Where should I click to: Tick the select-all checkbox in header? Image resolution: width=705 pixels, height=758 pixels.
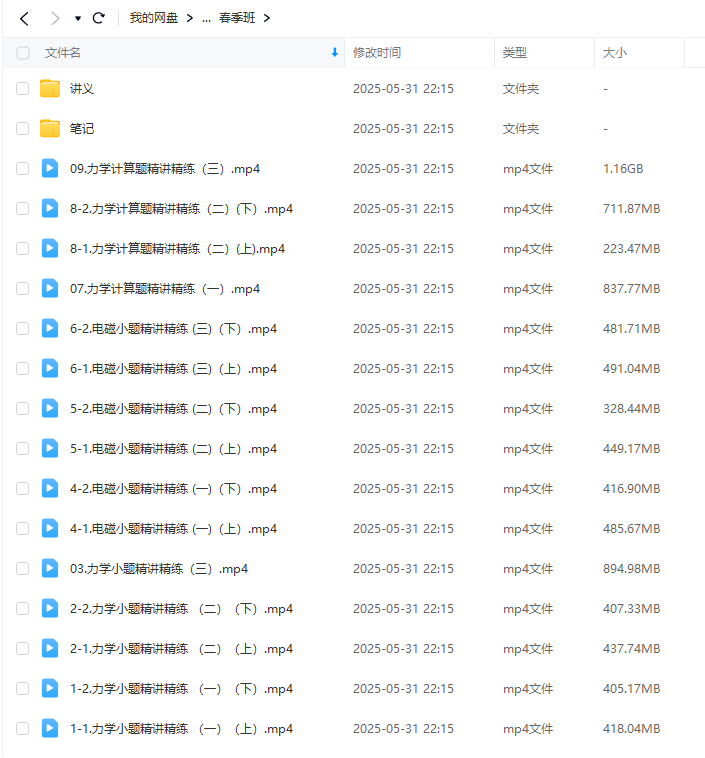point(23,53)
